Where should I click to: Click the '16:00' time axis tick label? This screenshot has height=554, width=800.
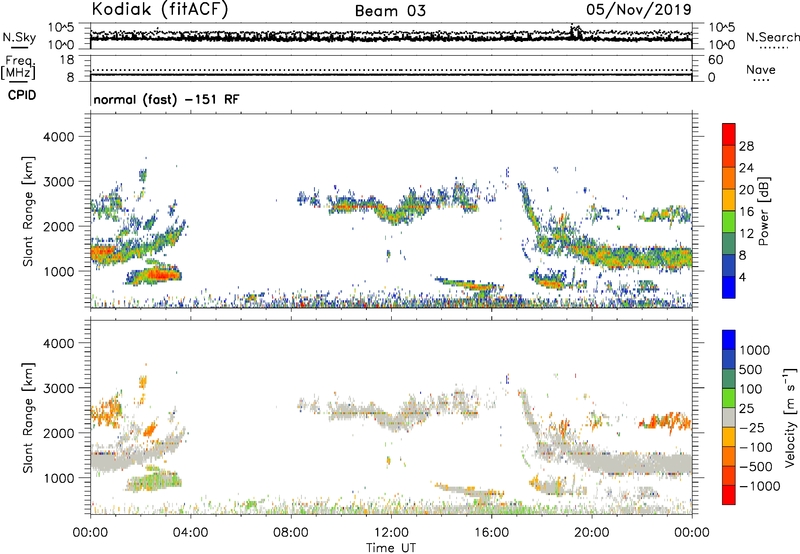491,533
